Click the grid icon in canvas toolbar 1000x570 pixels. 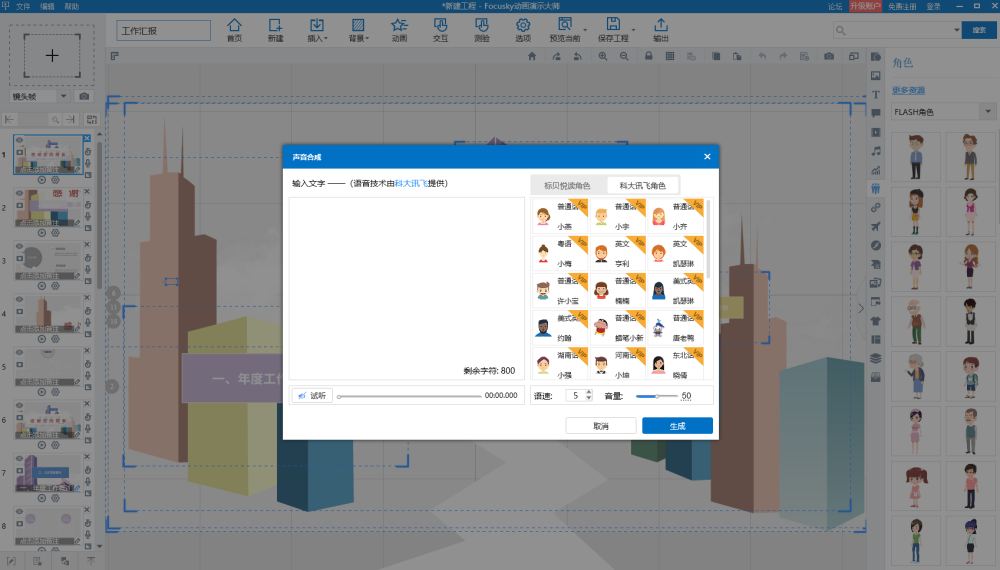(x=670, y=56)
